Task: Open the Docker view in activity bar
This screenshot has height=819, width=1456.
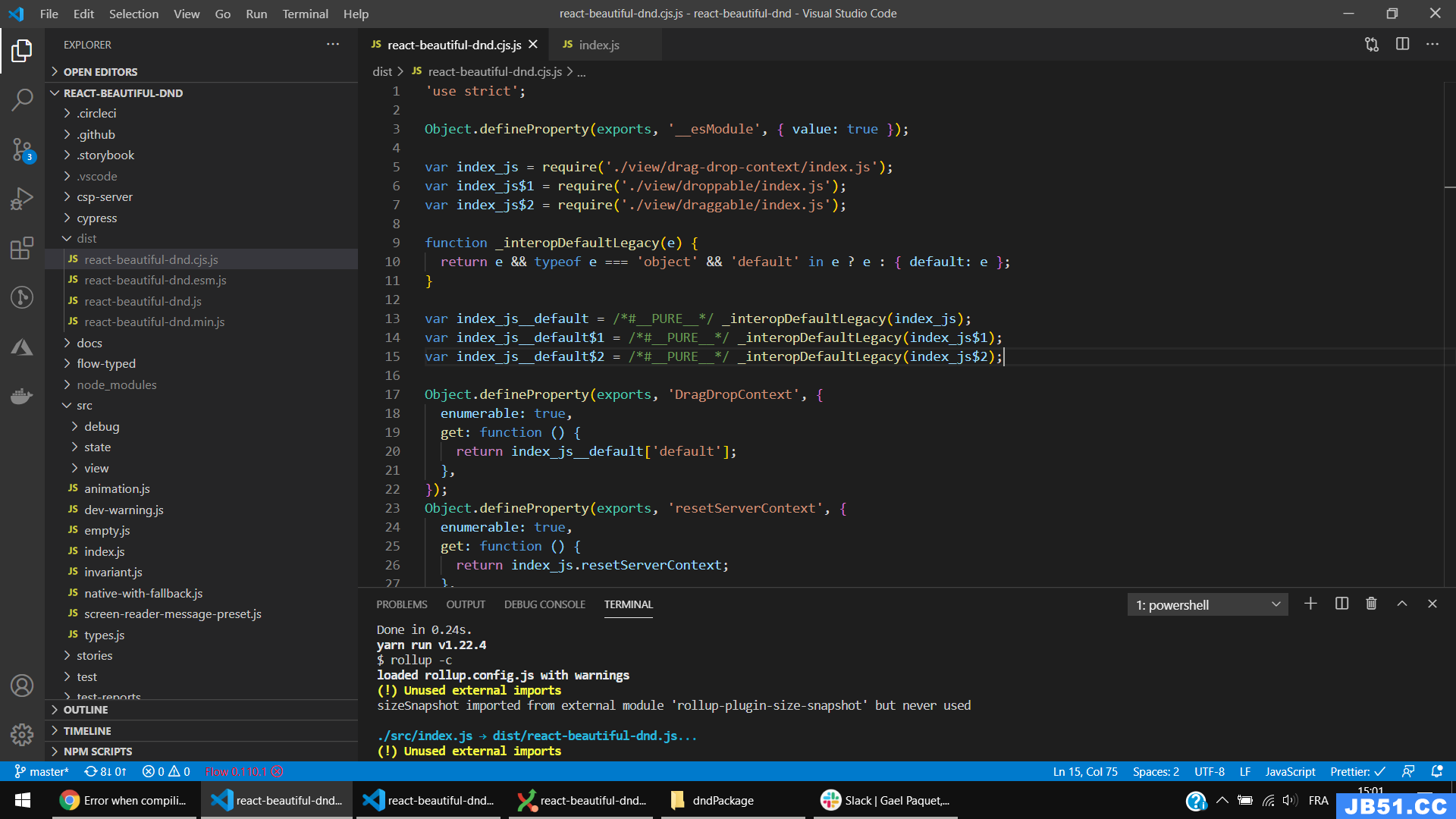Action: (22, 396)
